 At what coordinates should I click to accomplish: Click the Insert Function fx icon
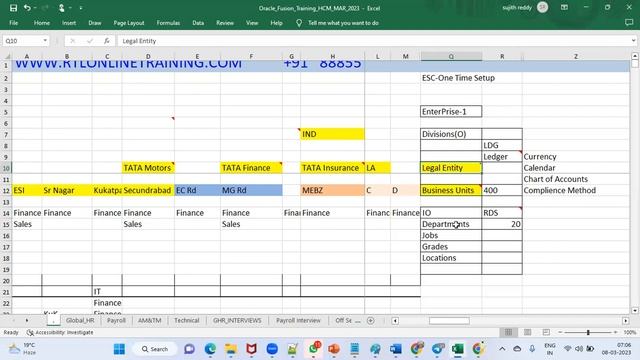click(x=107, y=41)
